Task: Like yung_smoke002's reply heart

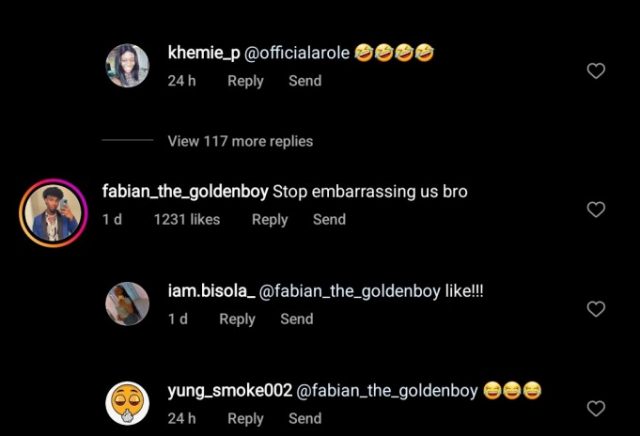Action: [x=596, y=408]
